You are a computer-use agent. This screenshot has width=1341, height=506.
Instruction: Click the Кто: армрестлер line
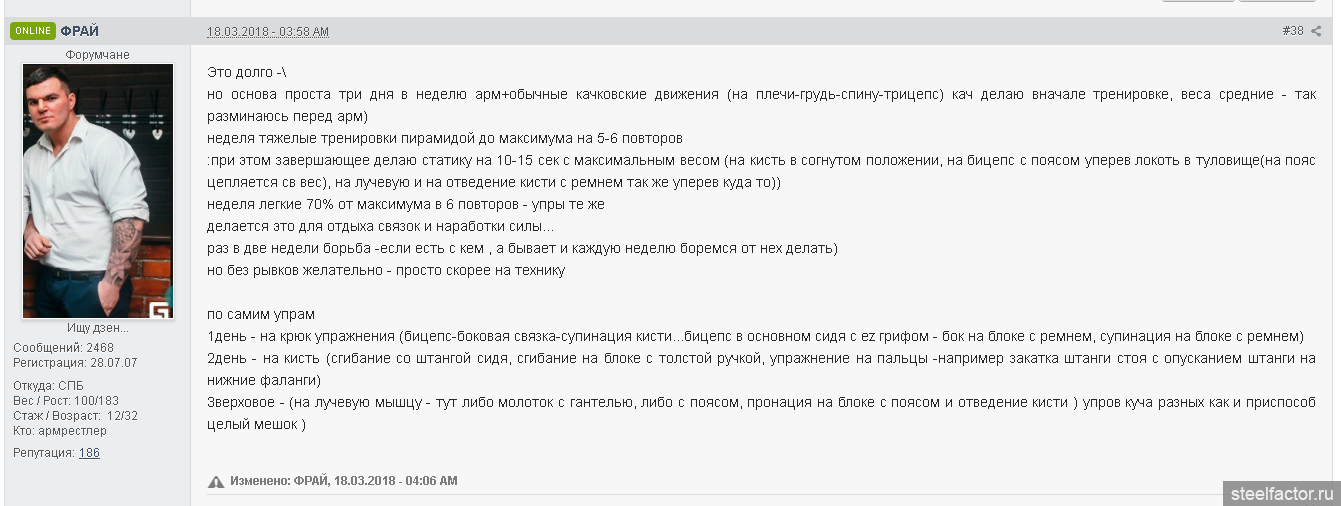tap(60, 431)
